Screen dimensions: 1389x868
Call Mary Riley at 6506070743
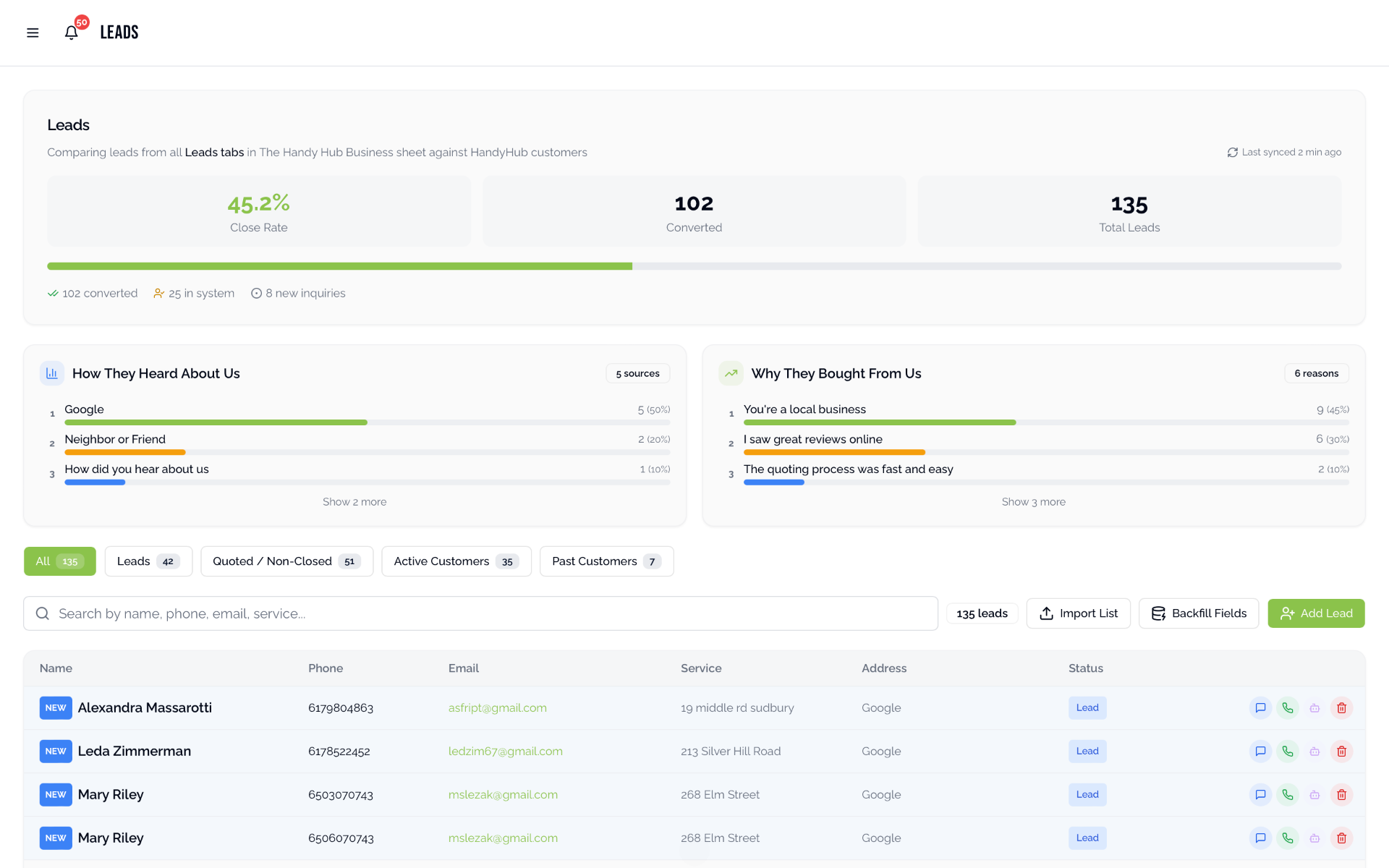tap(1288, 838)
